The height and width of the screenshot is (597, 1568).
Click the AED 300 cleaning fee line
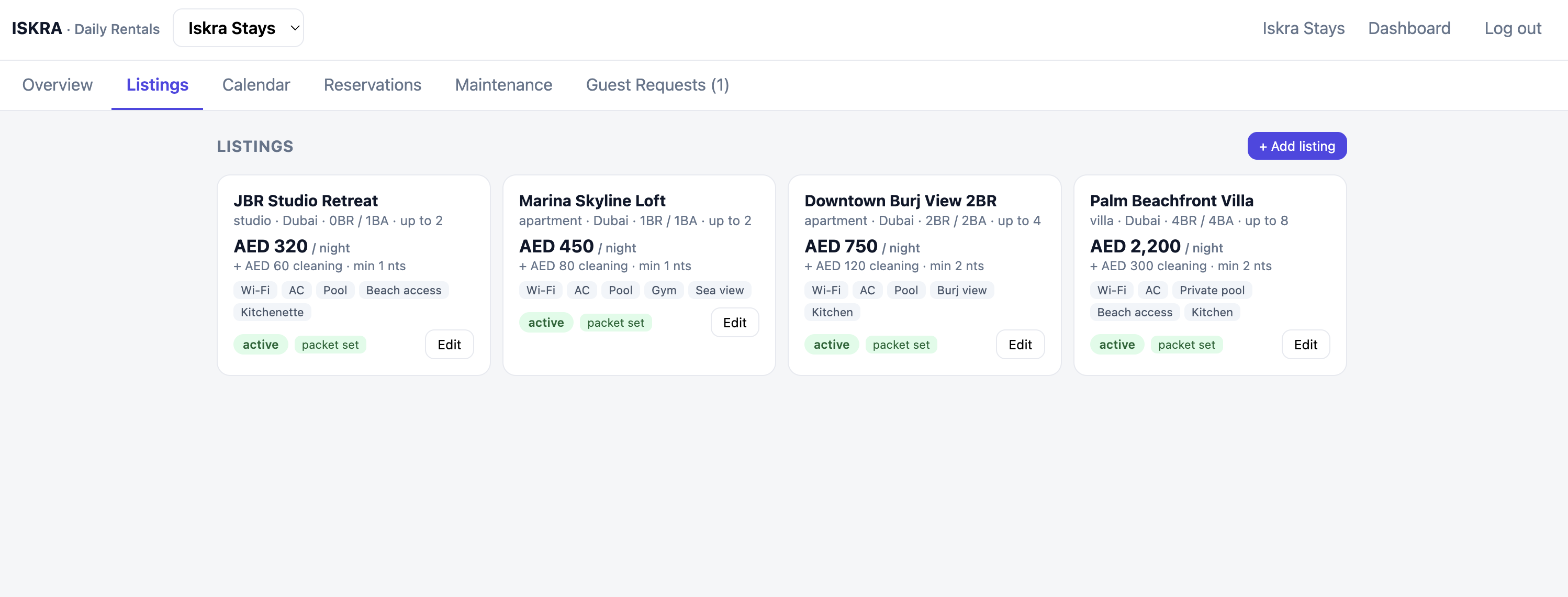1181,266
